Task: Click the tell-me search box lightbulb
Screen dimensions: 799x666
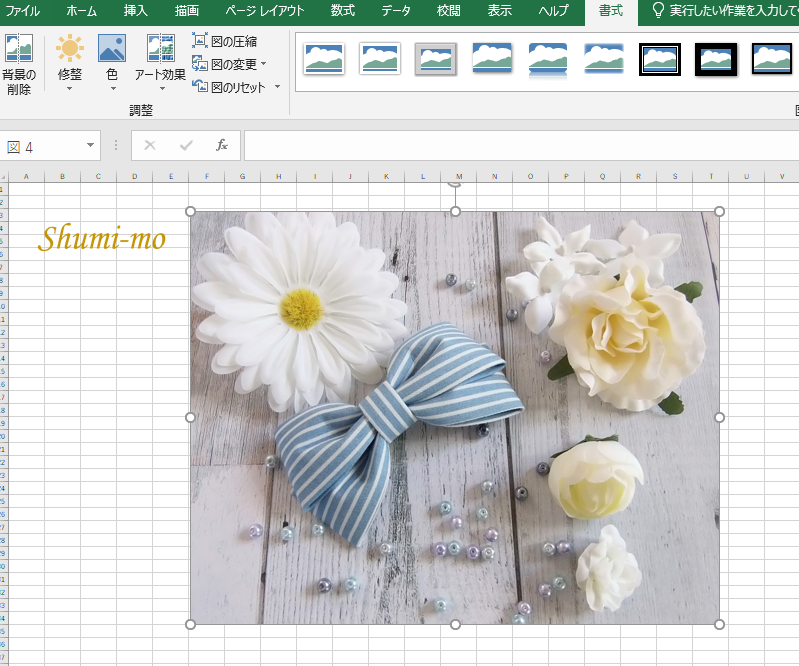Action: tap(658, 10)
